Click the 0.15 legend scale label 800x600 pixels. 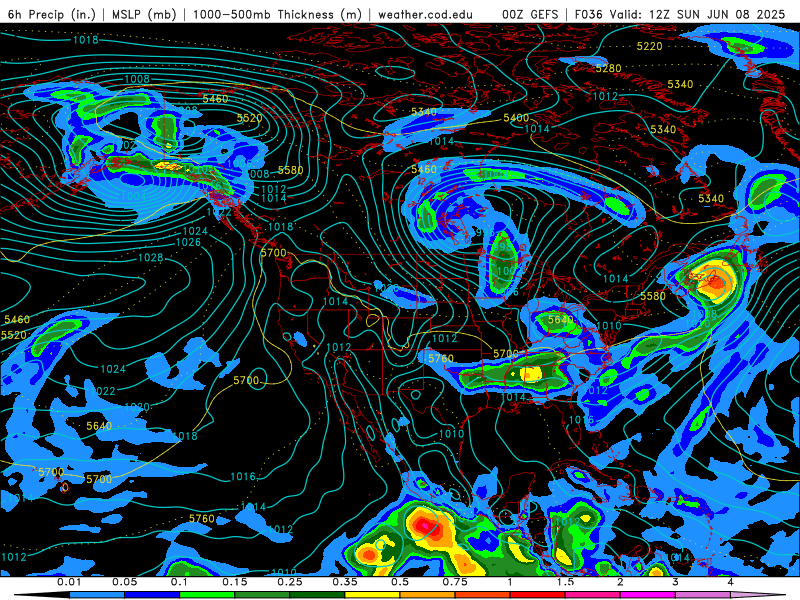[235, 582]
